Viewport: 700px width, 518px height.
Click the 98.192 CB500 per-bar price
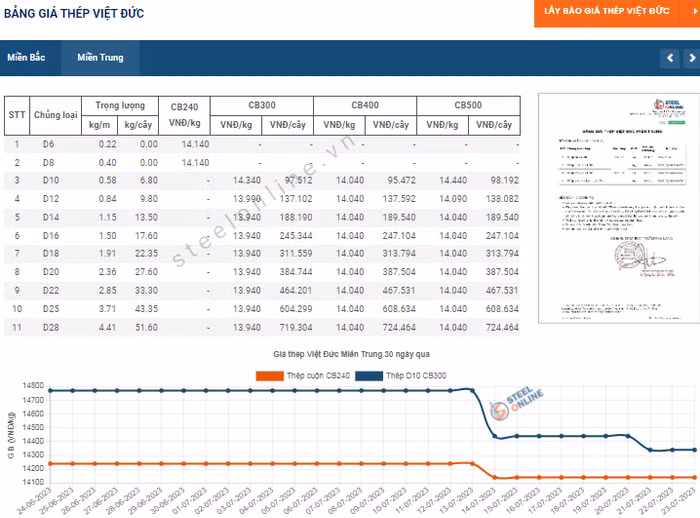click(x=504, y=180)
